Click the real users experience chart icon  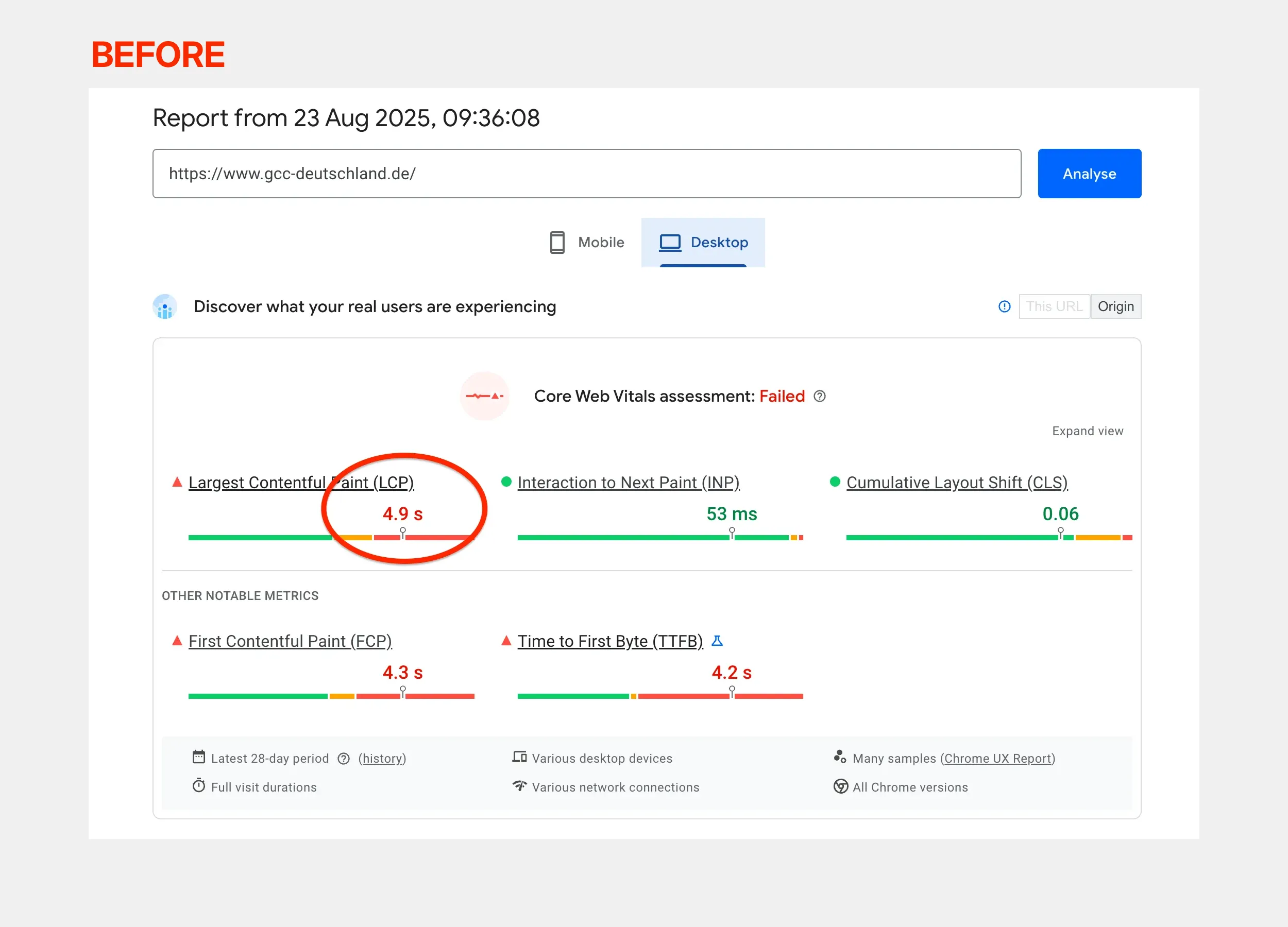165,307
